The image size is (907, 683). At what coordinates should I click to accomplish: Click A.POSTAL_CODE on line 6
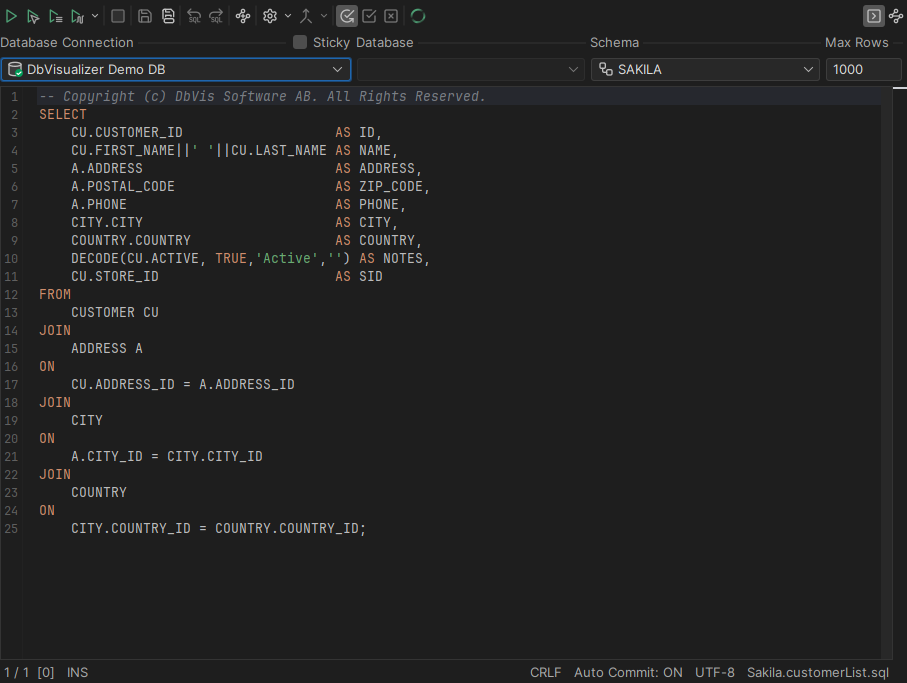pos(123,186)
